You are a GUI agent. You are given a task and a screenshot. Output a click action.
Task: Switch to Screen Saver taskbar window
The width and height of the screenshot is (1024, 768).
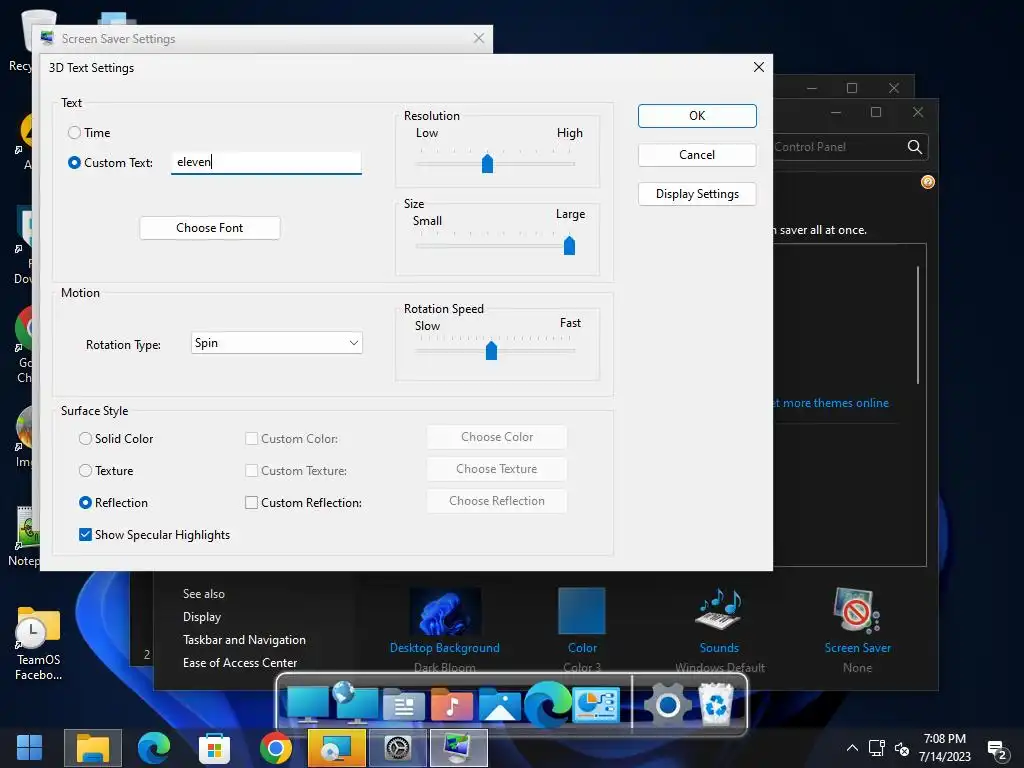pyautogui.click(x=458, y=748)
